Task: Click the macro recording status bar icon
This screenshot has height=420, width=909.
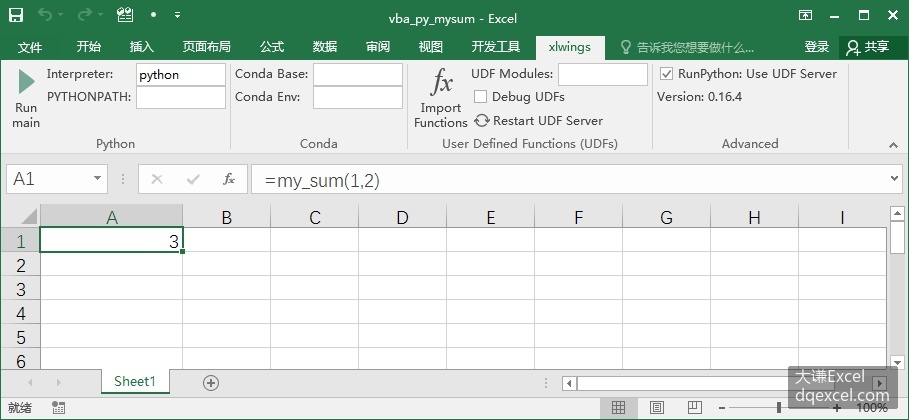Action: pyautogui.click(x=59, y=407)
